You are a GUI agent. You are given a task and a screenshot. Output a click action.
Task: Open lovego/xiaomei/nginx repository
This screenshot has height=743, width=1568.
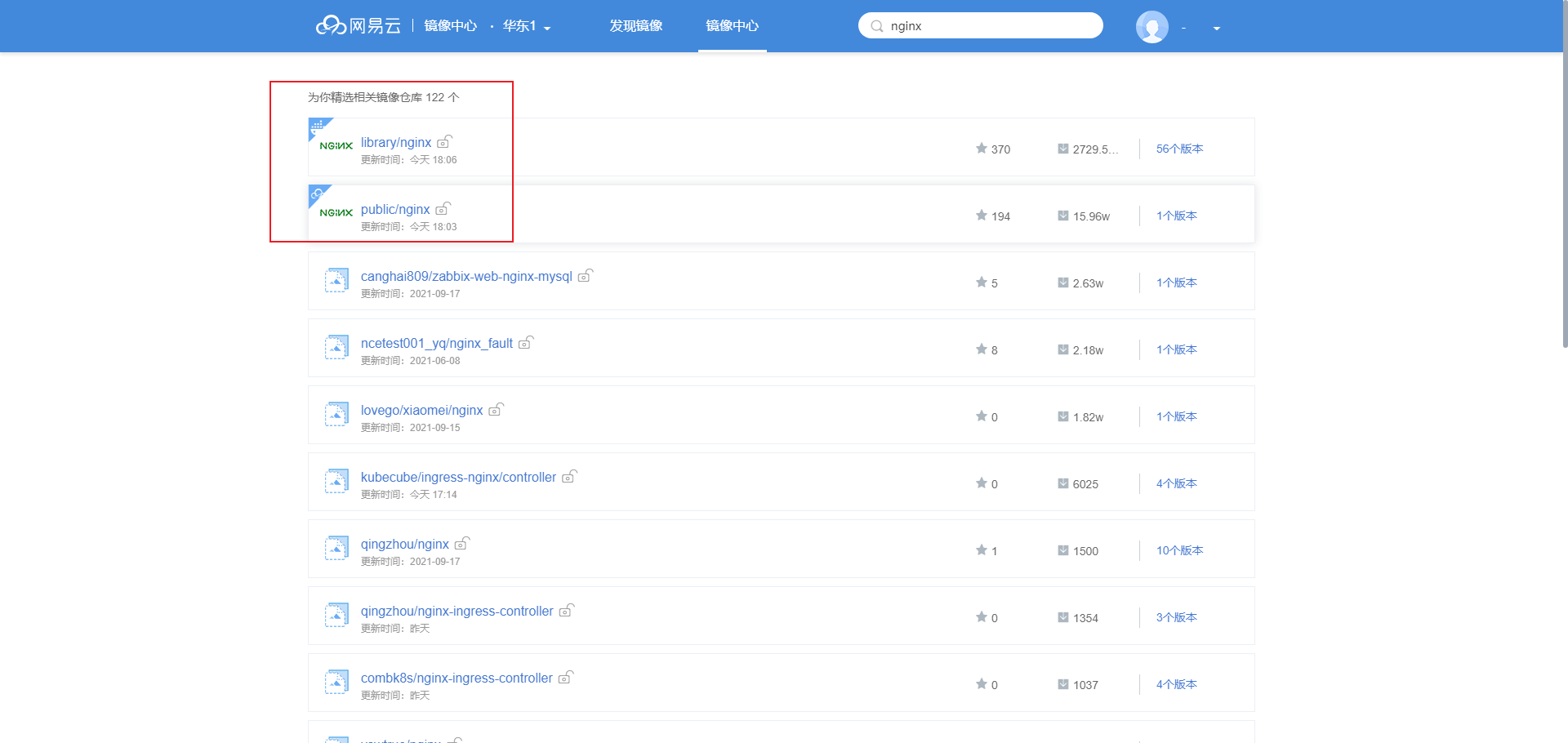422,410
